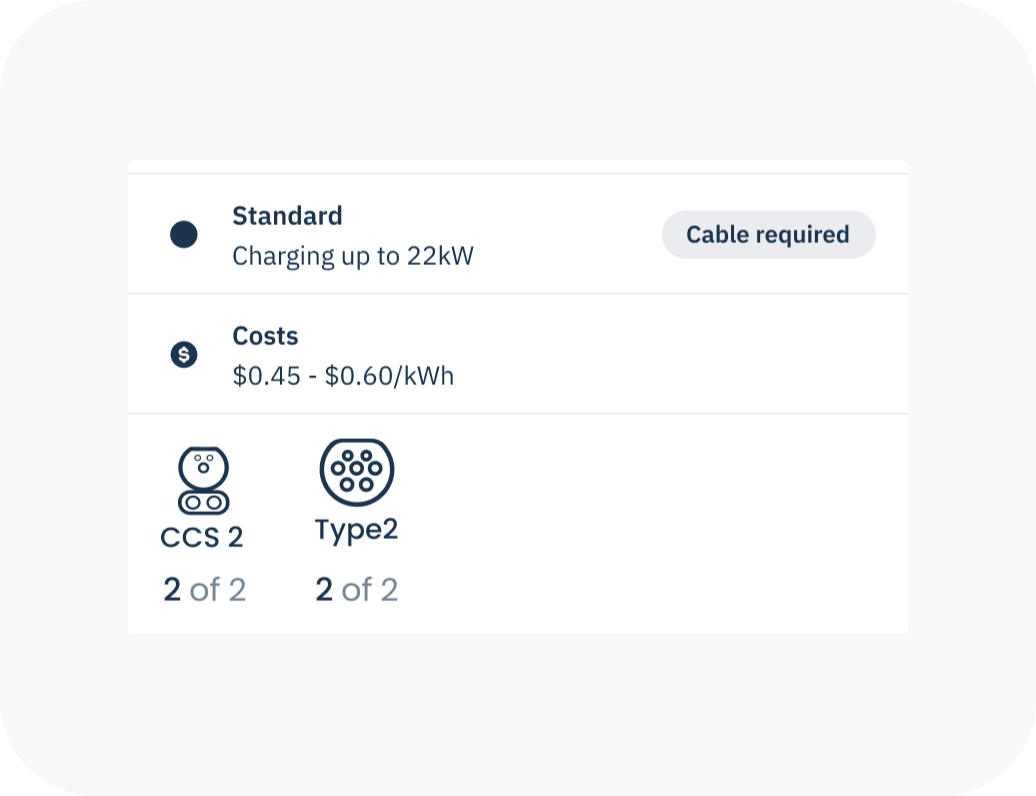This screenshot has height=796, width=1036.
Task: Open the Standard charging heading
Action: 287,216
